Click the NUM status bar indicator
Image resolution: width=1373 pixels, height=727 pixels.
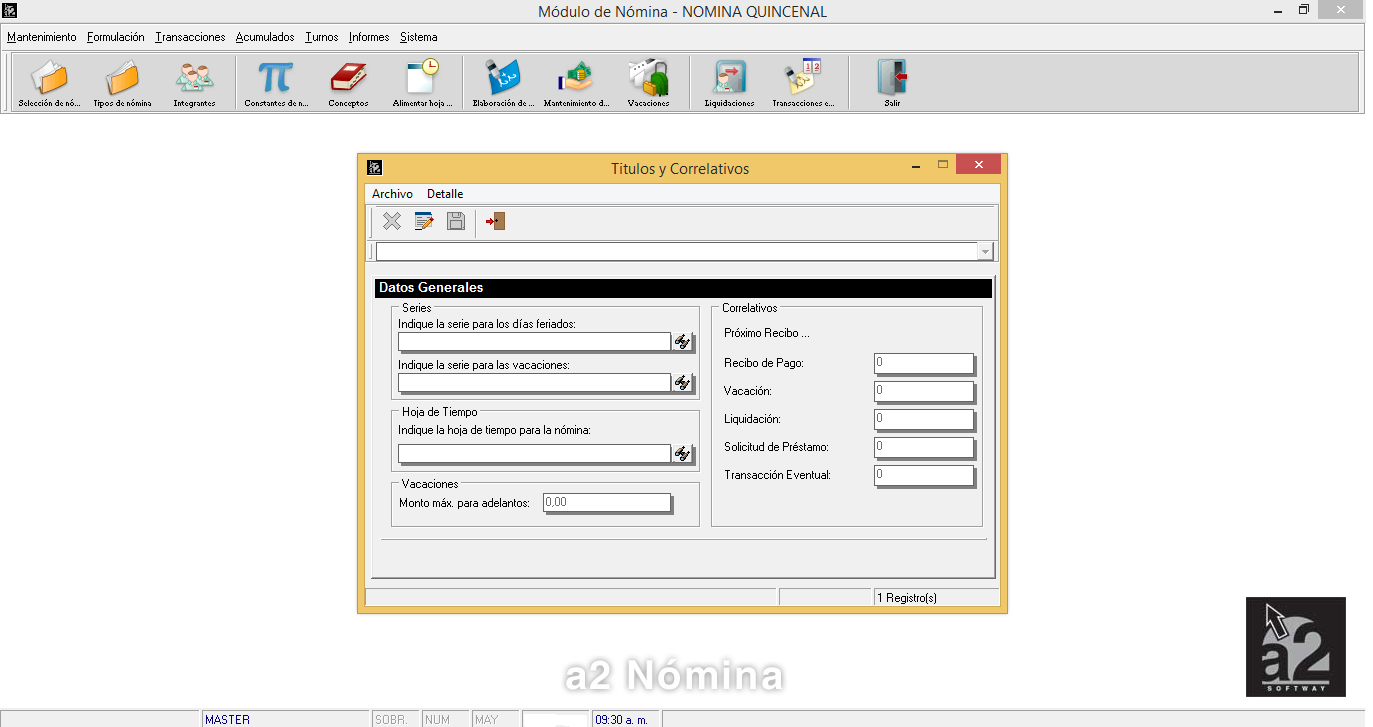point(438,720)
